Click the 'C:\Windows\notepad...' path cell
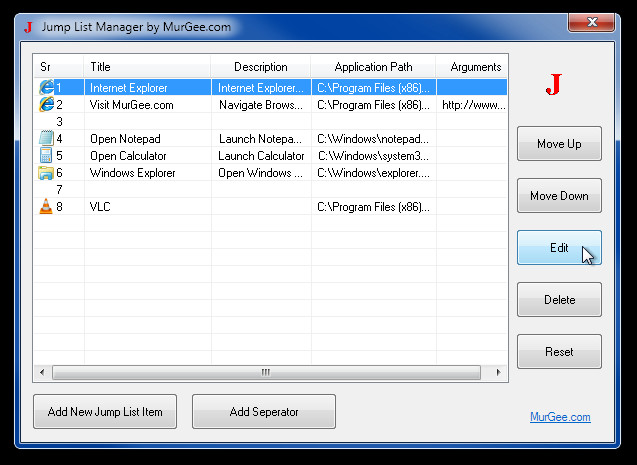 (x=373, y=139)
